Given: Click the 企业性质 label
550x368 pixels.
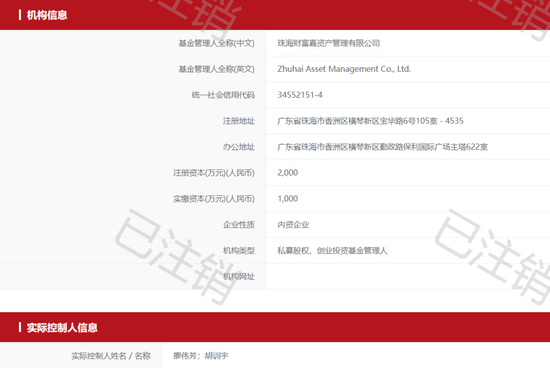Looking at the screenshot, I should (x=239, y=225).
